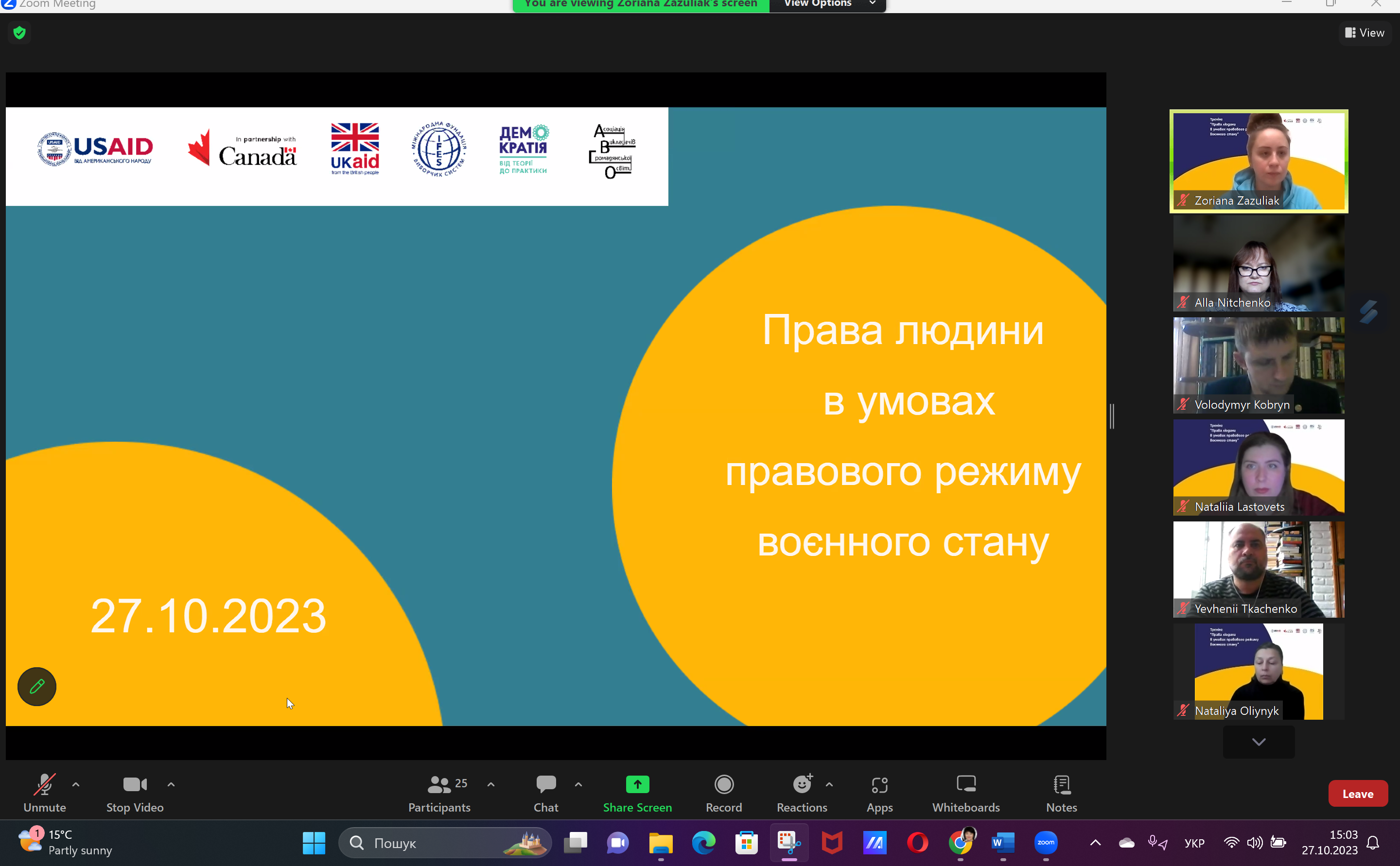Open the Chat panel

coord(545,793)
